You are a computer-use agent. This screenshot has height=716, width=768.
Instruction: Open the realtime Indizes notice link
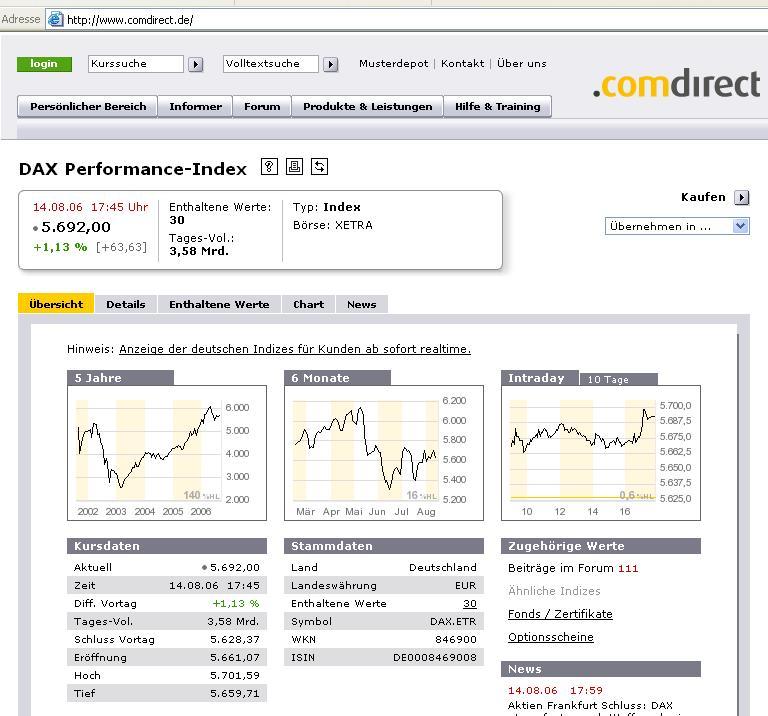(295, 349)
